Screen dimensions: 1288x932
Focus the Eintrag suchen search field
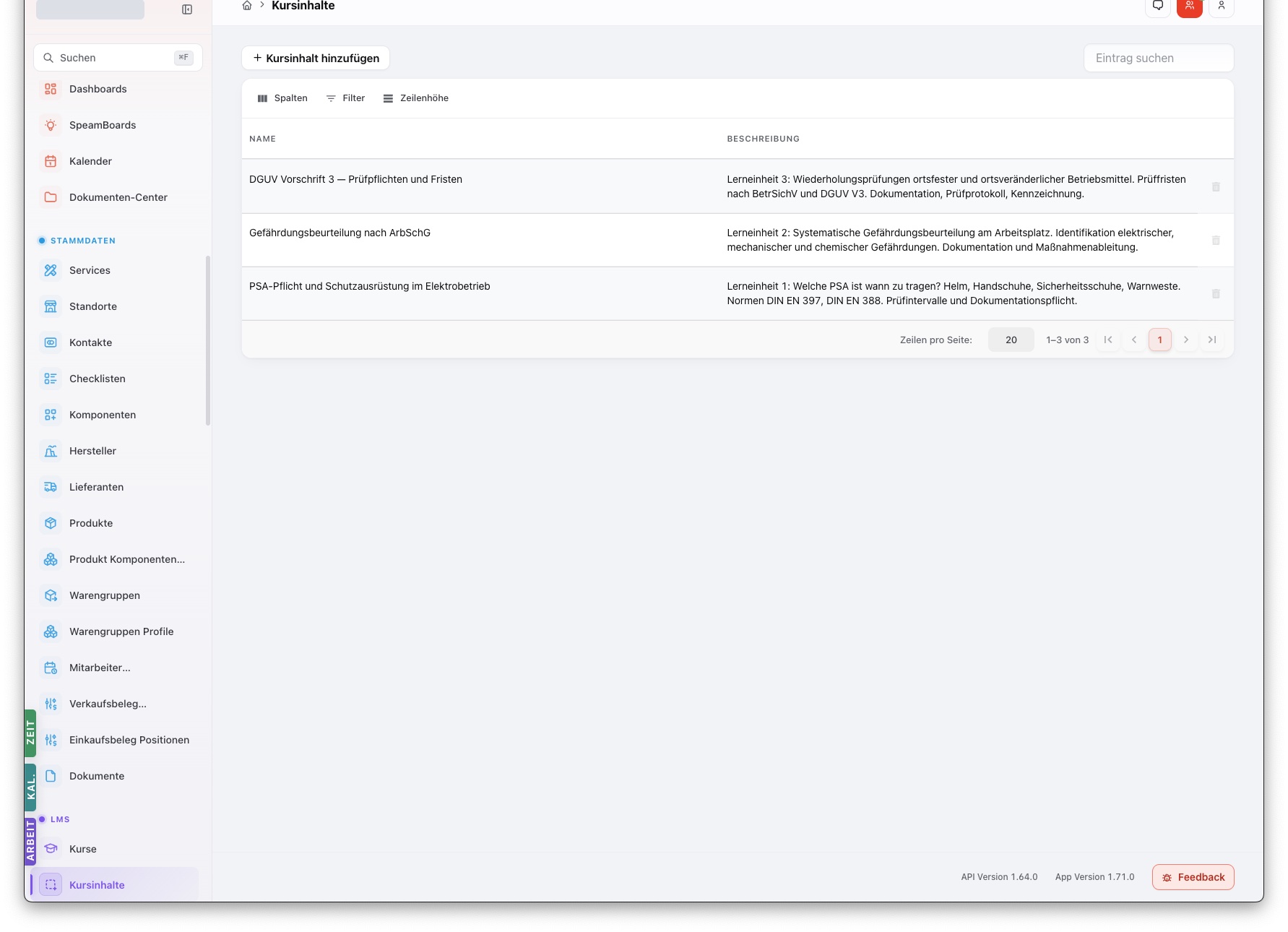click(x=1159, y=58)
